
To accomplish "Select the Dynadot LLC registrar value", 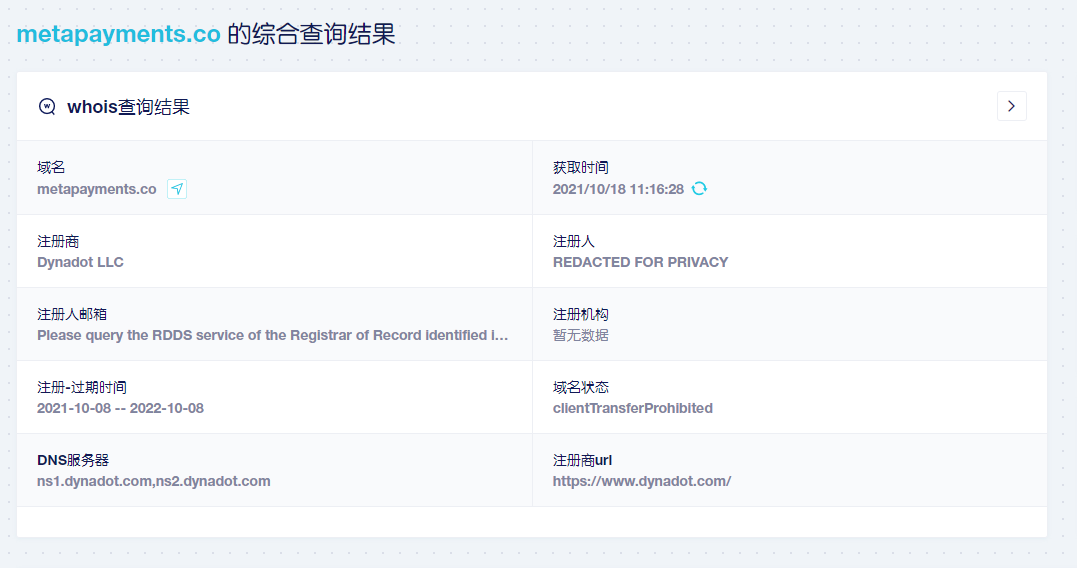I will point(80,262).
